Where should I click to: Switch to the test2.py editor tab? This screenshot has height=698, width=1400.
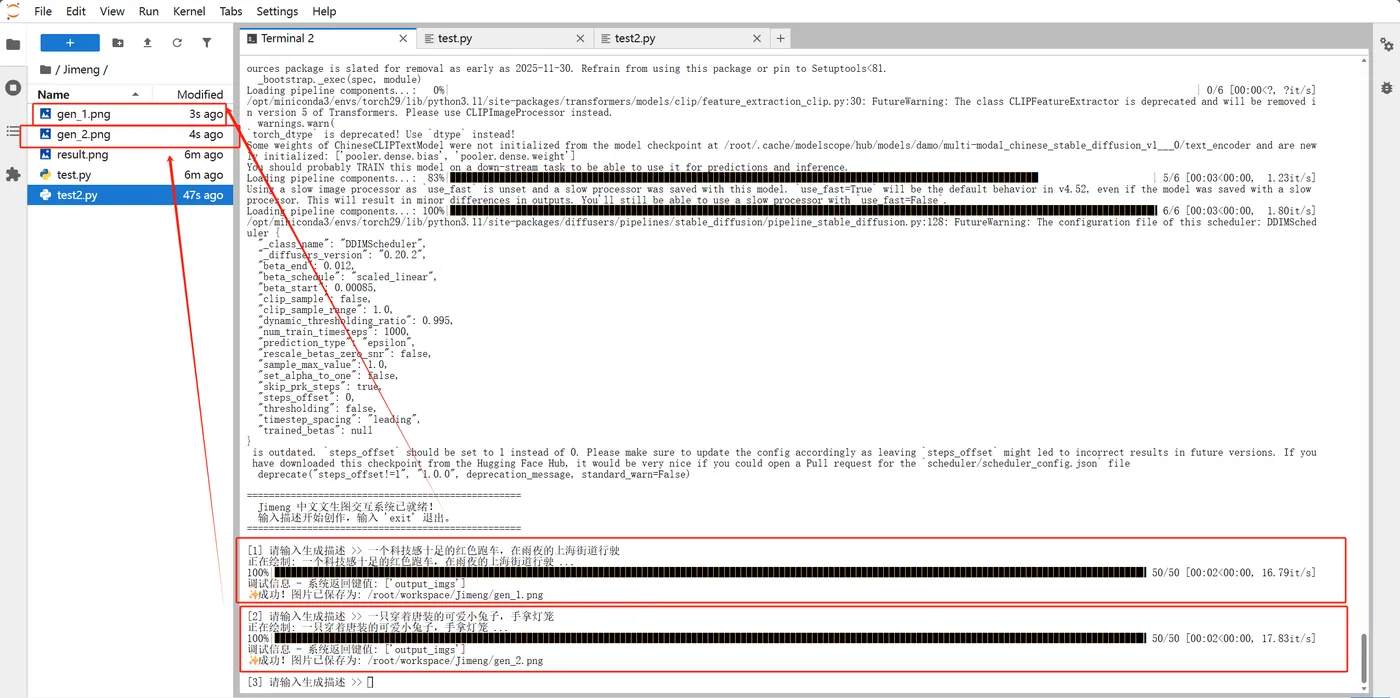point(681,38)
